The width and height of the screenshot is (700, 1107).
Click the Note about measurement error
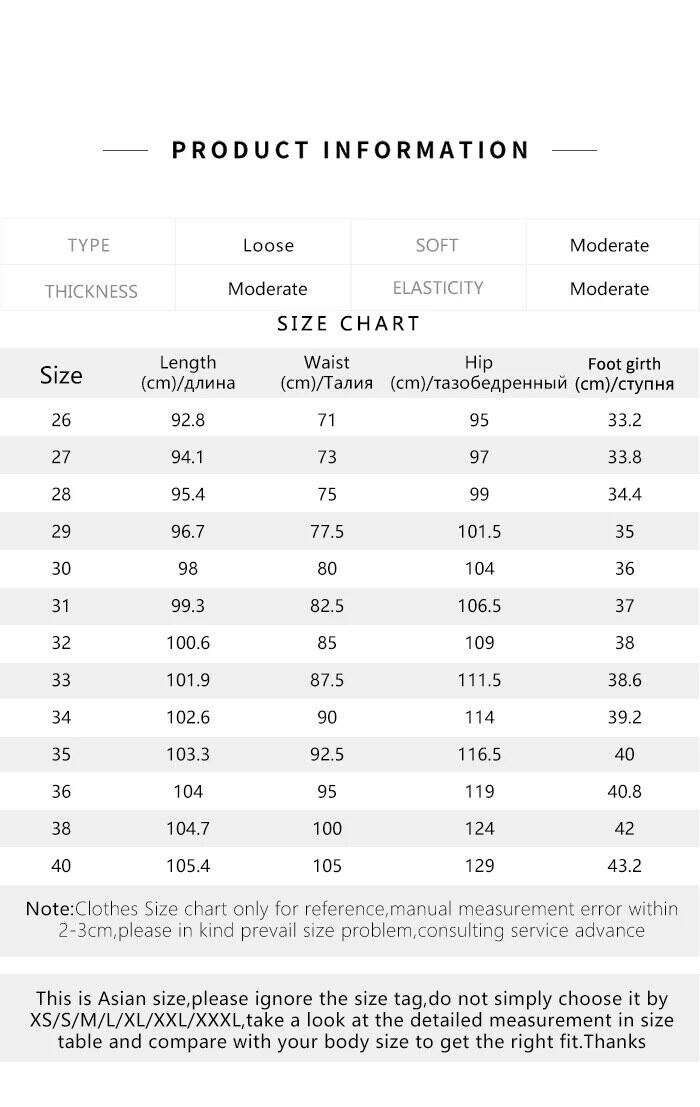coord(351,919)
